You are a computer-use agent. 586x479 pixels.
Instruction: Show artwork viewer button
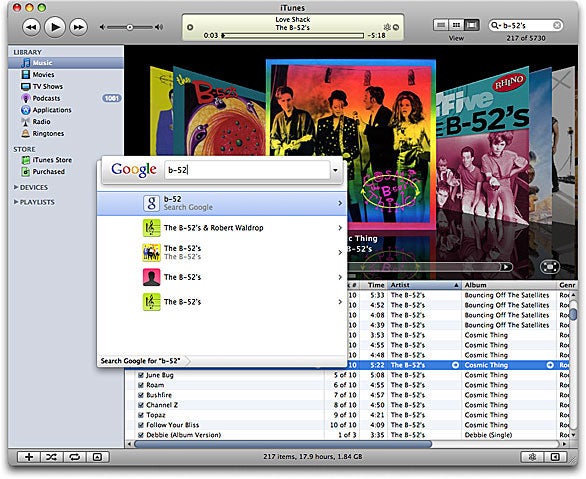tap(98, 457)
